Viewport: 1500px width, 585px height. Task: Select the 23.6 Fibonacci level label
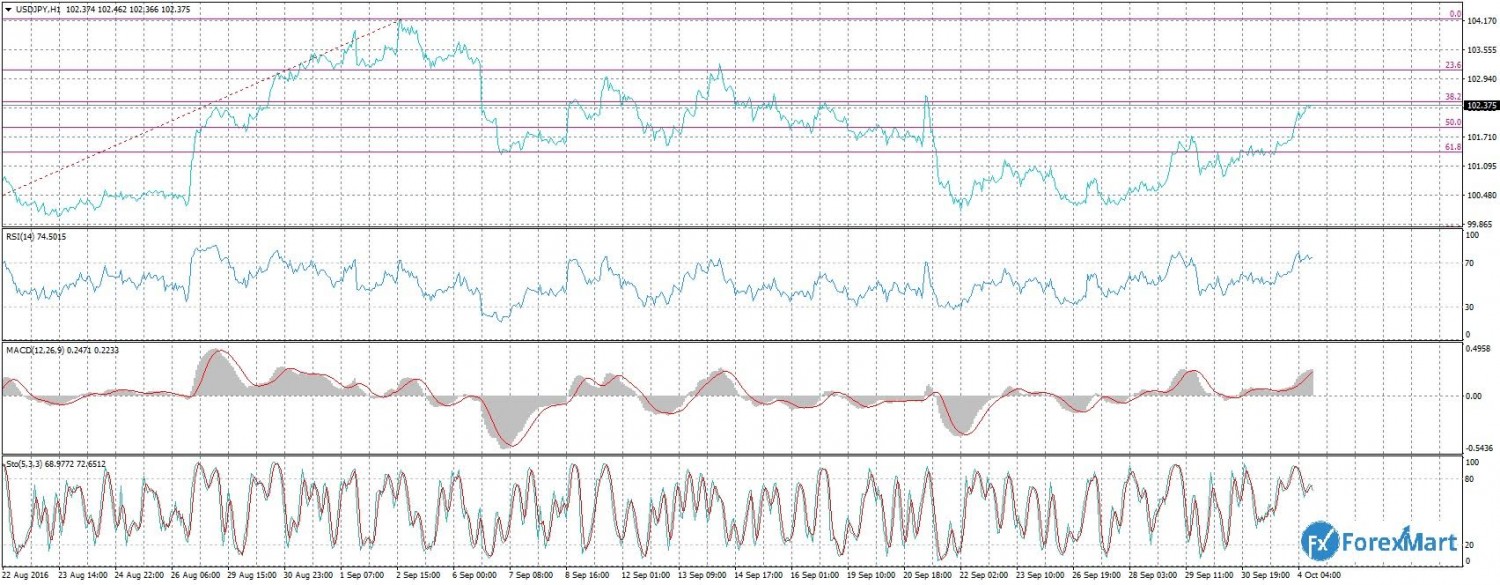[1454, 65]
